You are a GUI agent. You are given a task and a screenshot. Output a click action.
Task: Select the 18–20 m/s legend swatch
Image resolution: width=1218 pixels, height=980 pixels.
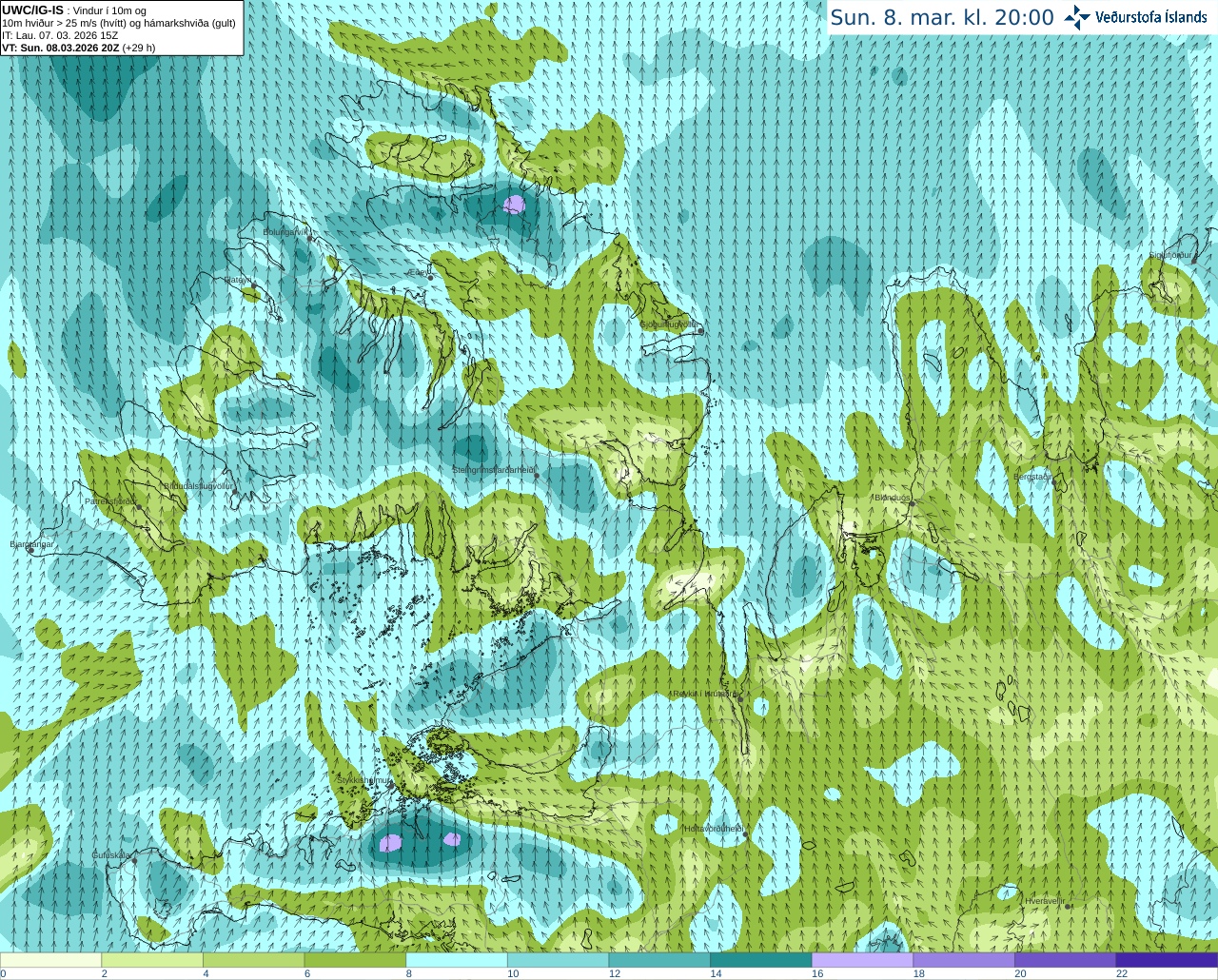tap(964, 960)
